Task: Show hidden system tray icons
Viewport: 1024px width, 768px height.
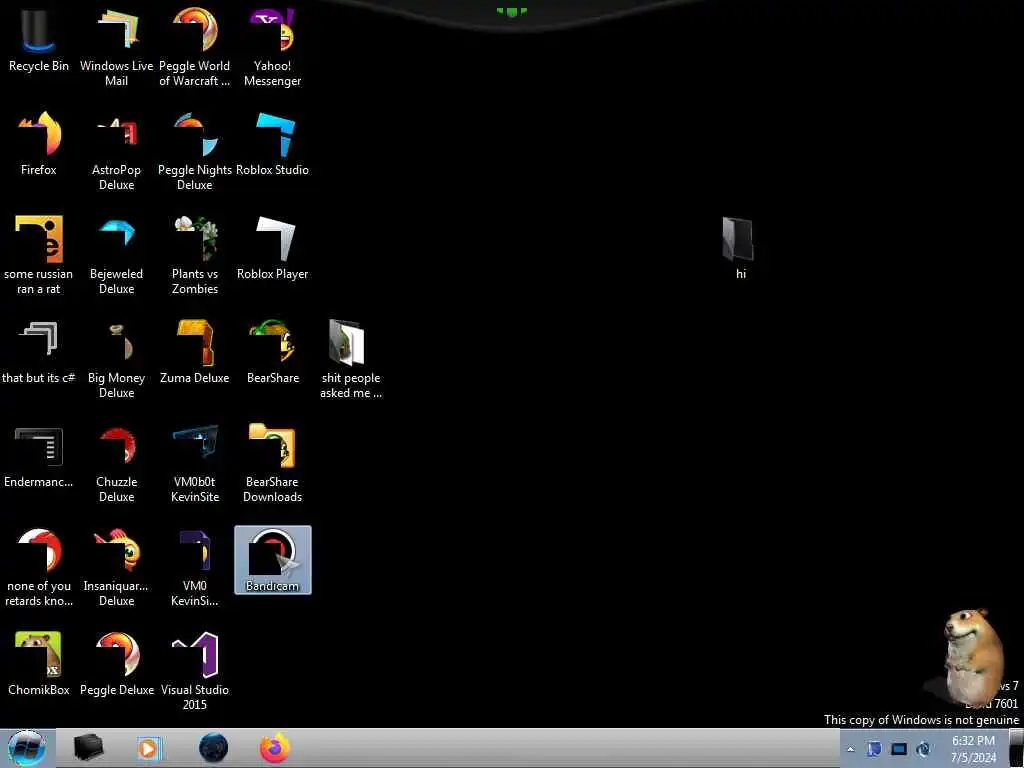Action: [850, 749]
